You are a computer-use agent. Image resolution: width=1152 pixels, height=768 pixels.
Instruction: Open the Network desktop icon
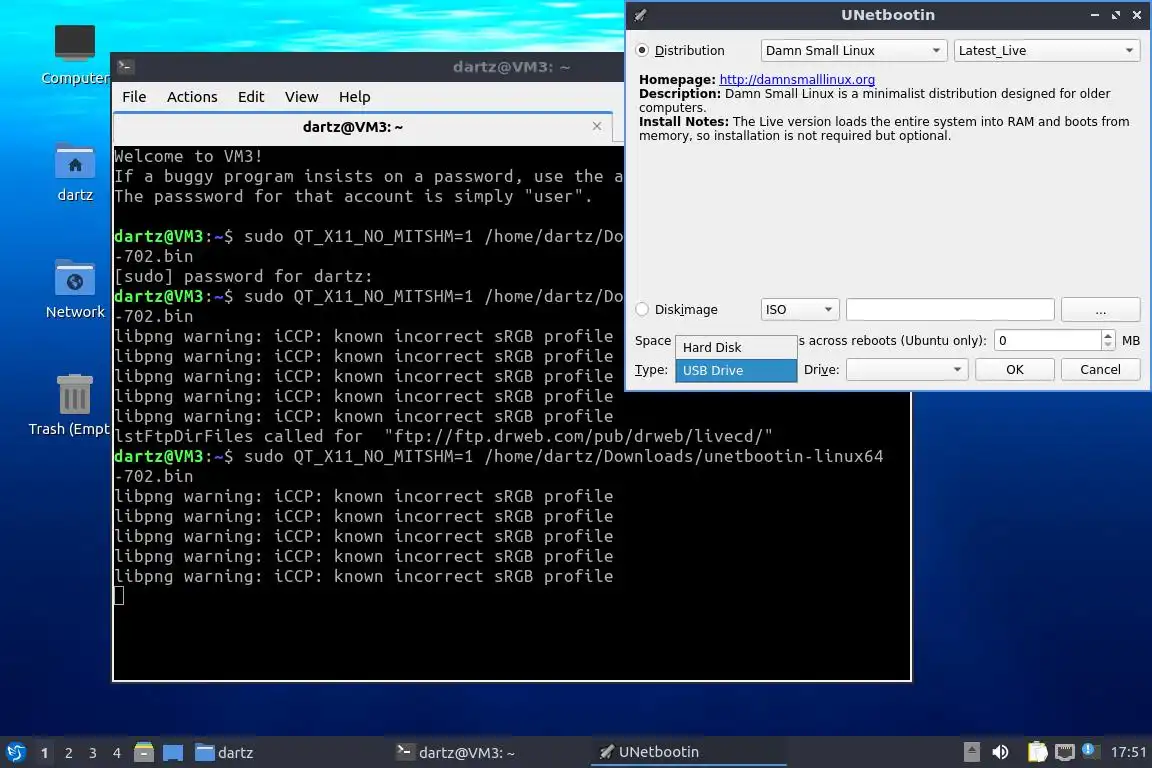74,288
